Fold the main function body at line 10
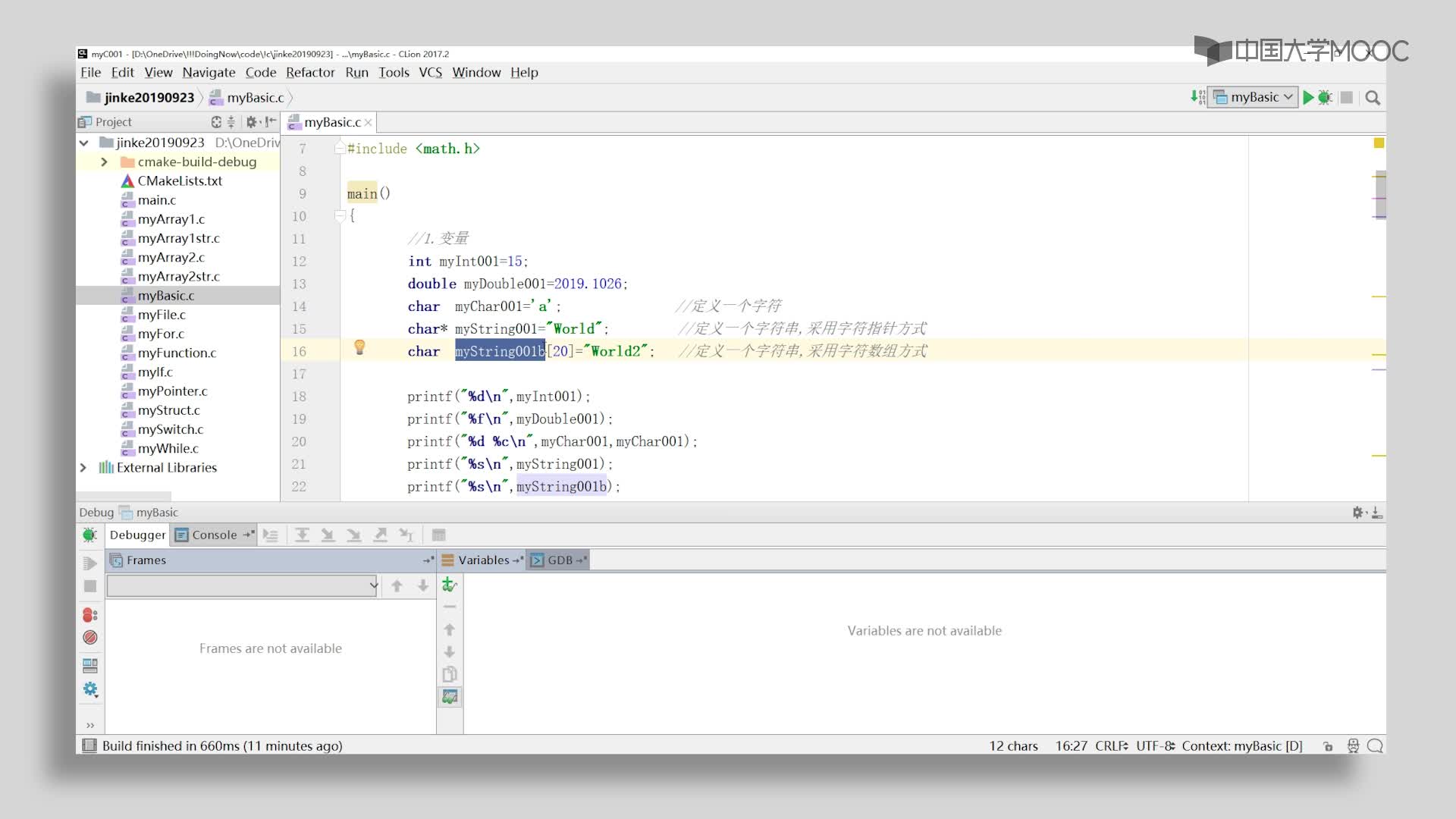 [340, 216]
